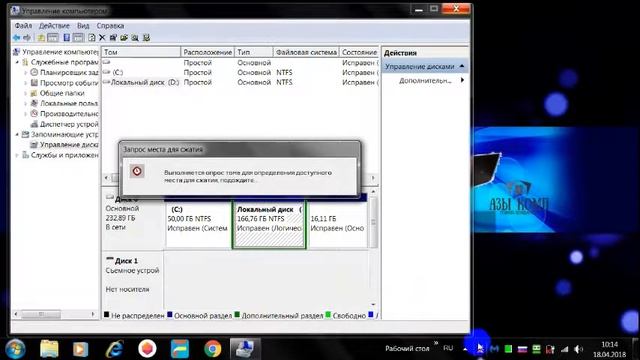Click the console tree horizontal scrollbar thumb
This screenshot has width=640, height=360.
[41, 314]
